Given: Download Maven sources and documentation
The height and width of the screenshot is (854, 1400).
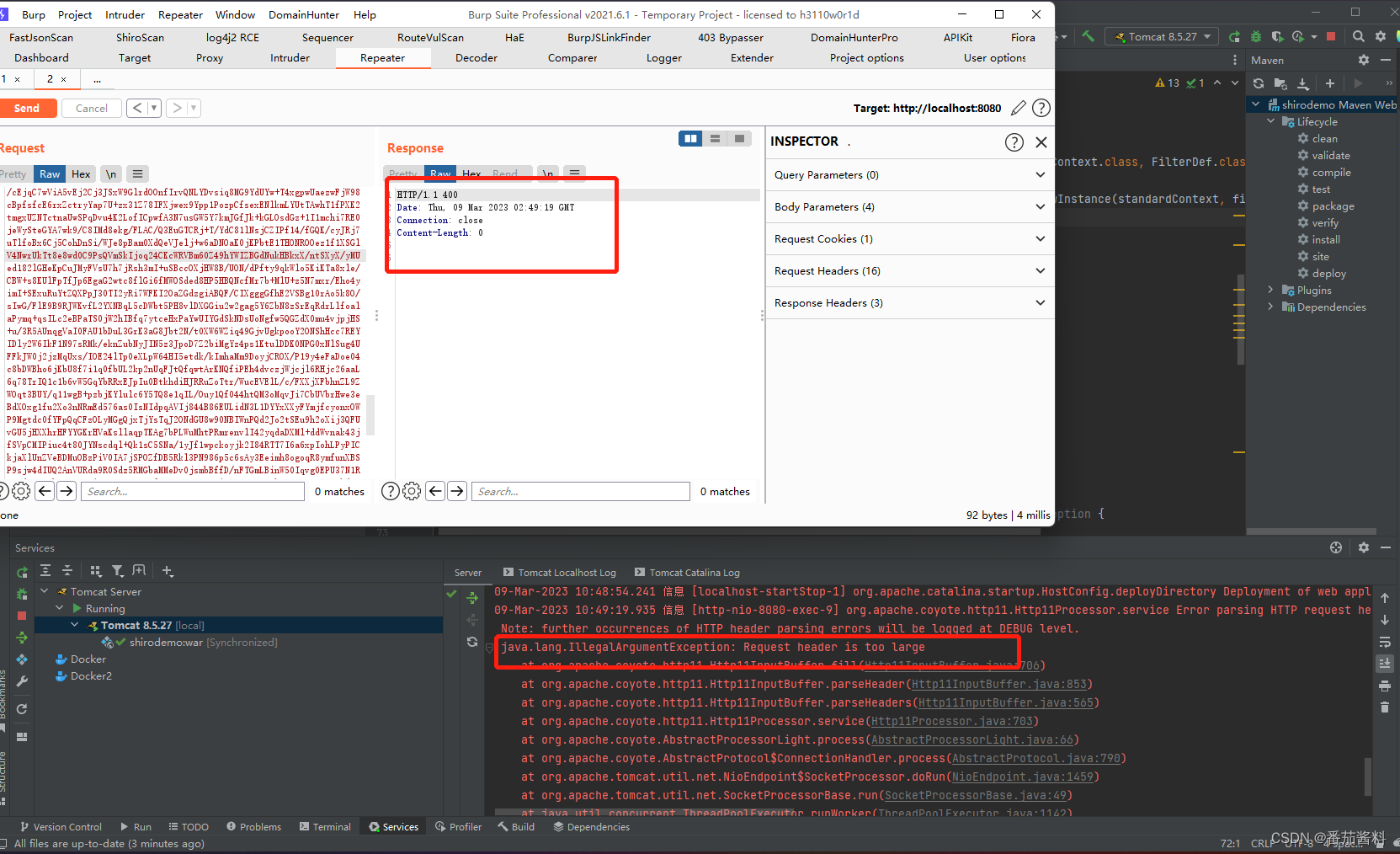Looking at the screenshot, I should click(x=1302, y=83).
